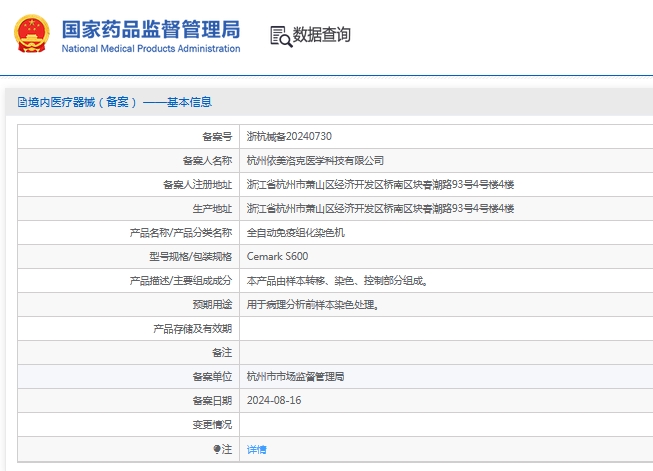Open the 数据查询 search icon
Image resolution: width=653 pixels, height=471 pixels.
[x=281, y=37]
